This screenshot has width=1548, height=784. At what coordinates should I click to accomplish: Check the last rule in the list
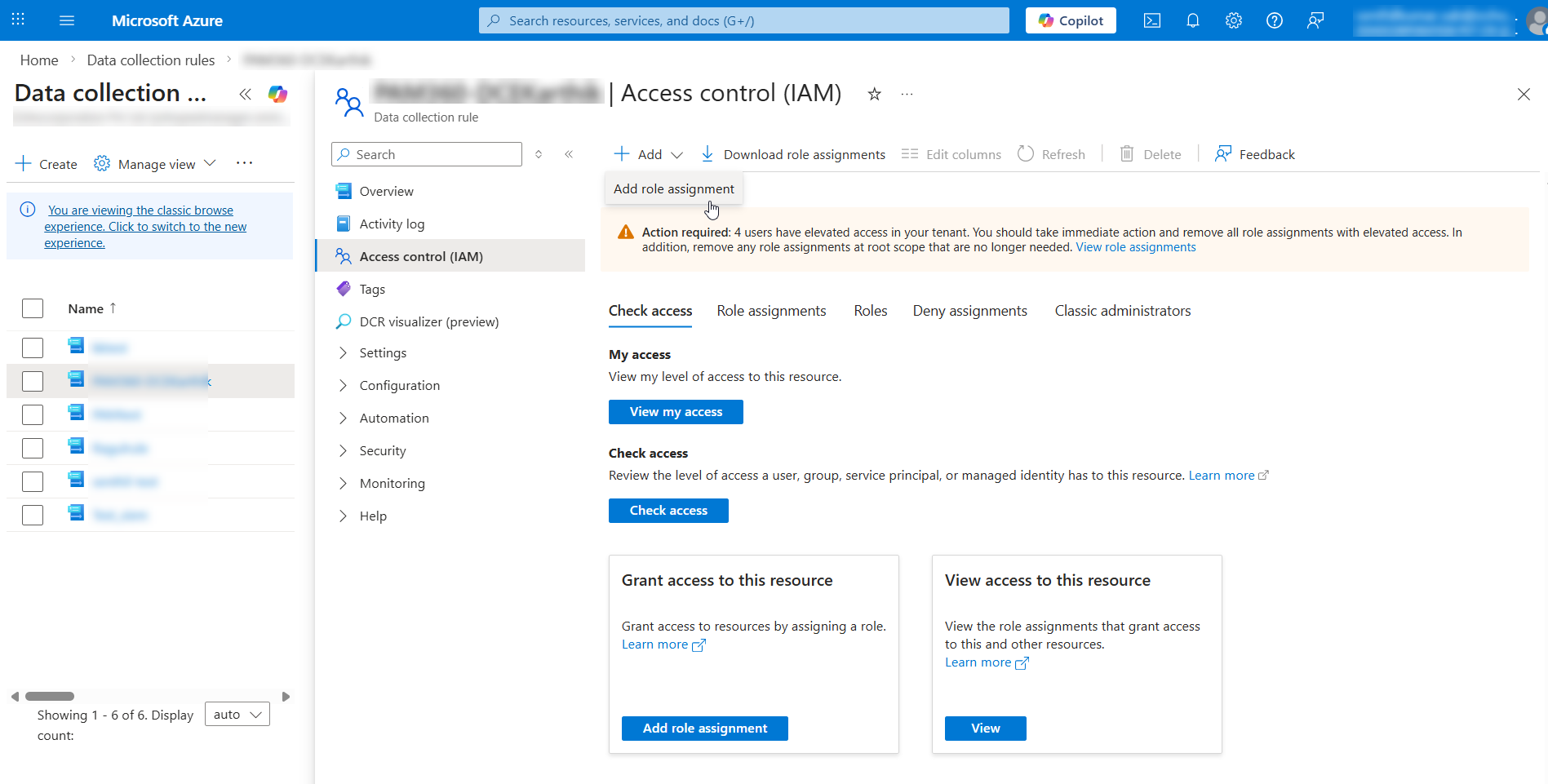[33, 514]
